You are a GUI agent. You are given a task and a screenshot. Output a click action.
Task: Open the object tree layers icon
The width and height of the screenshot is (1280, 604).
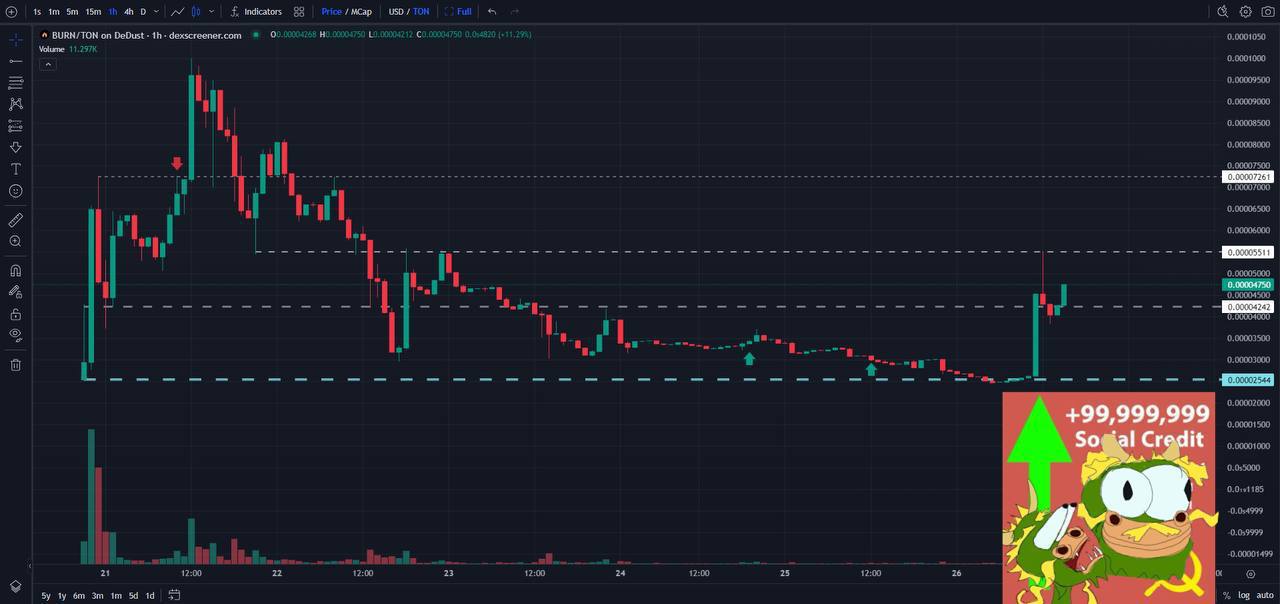(x=15, y=586)
